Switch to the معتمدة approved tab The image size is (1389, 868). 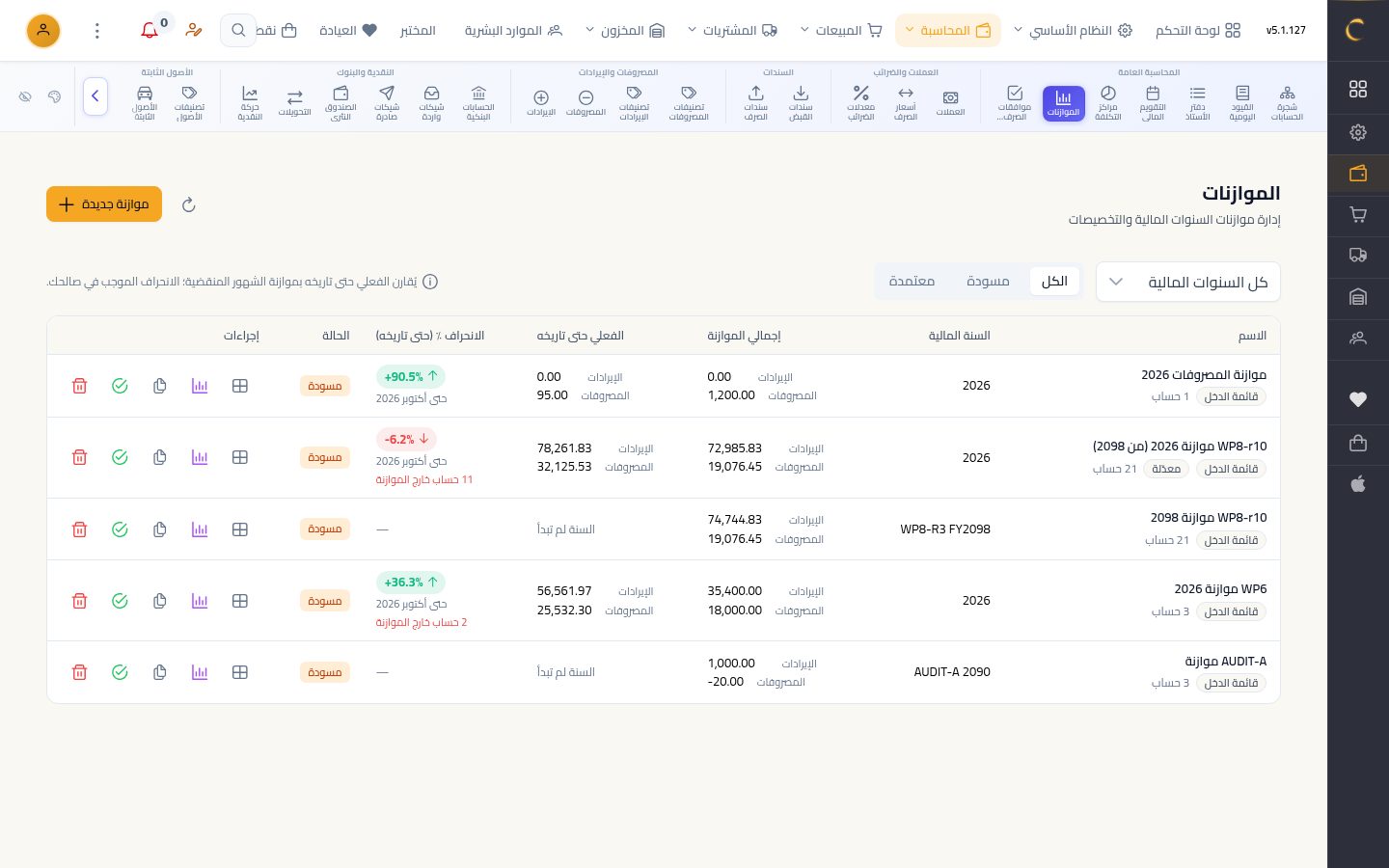point(912,281)
